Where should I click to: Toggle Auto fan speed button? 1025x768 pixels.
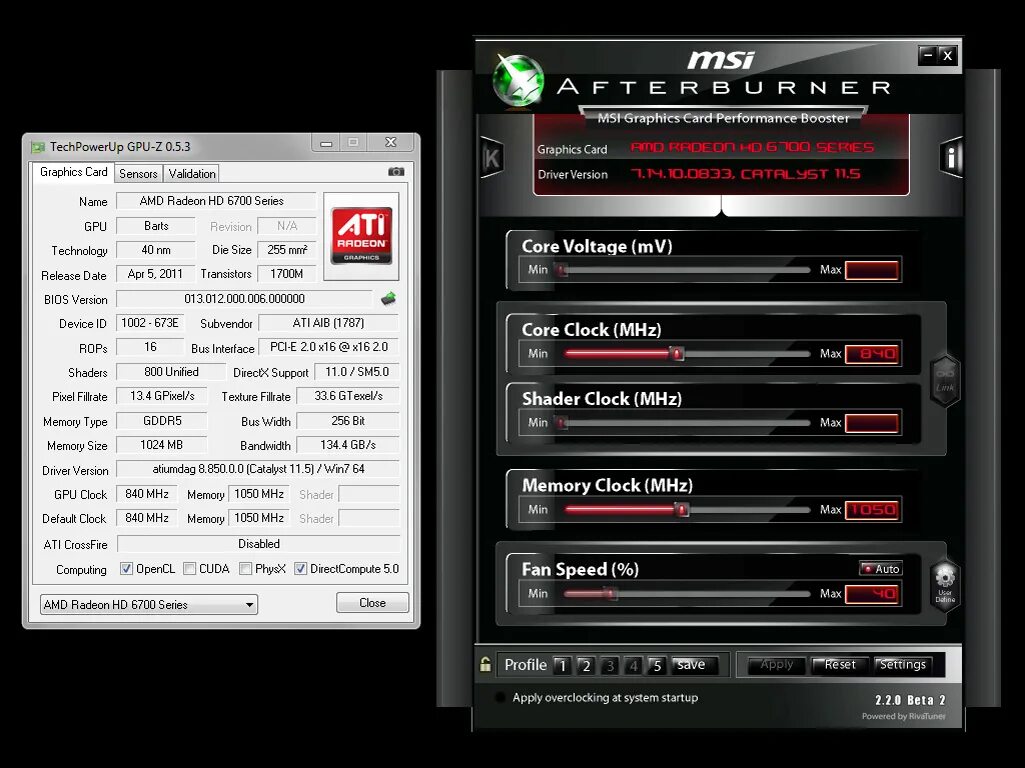tap(881, 569)
